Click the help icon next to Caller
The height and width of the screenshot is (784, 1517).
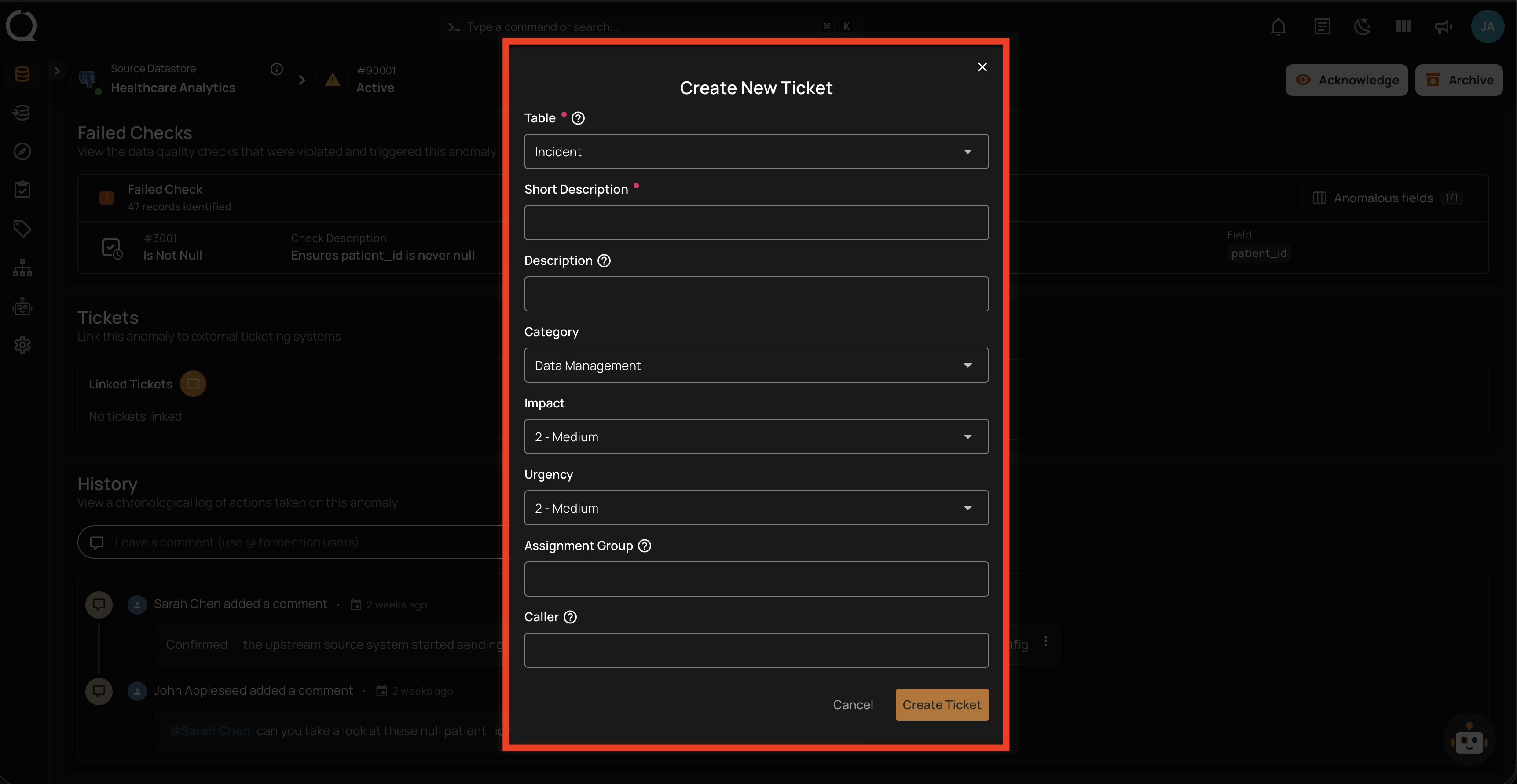click(x=570, y=617)
